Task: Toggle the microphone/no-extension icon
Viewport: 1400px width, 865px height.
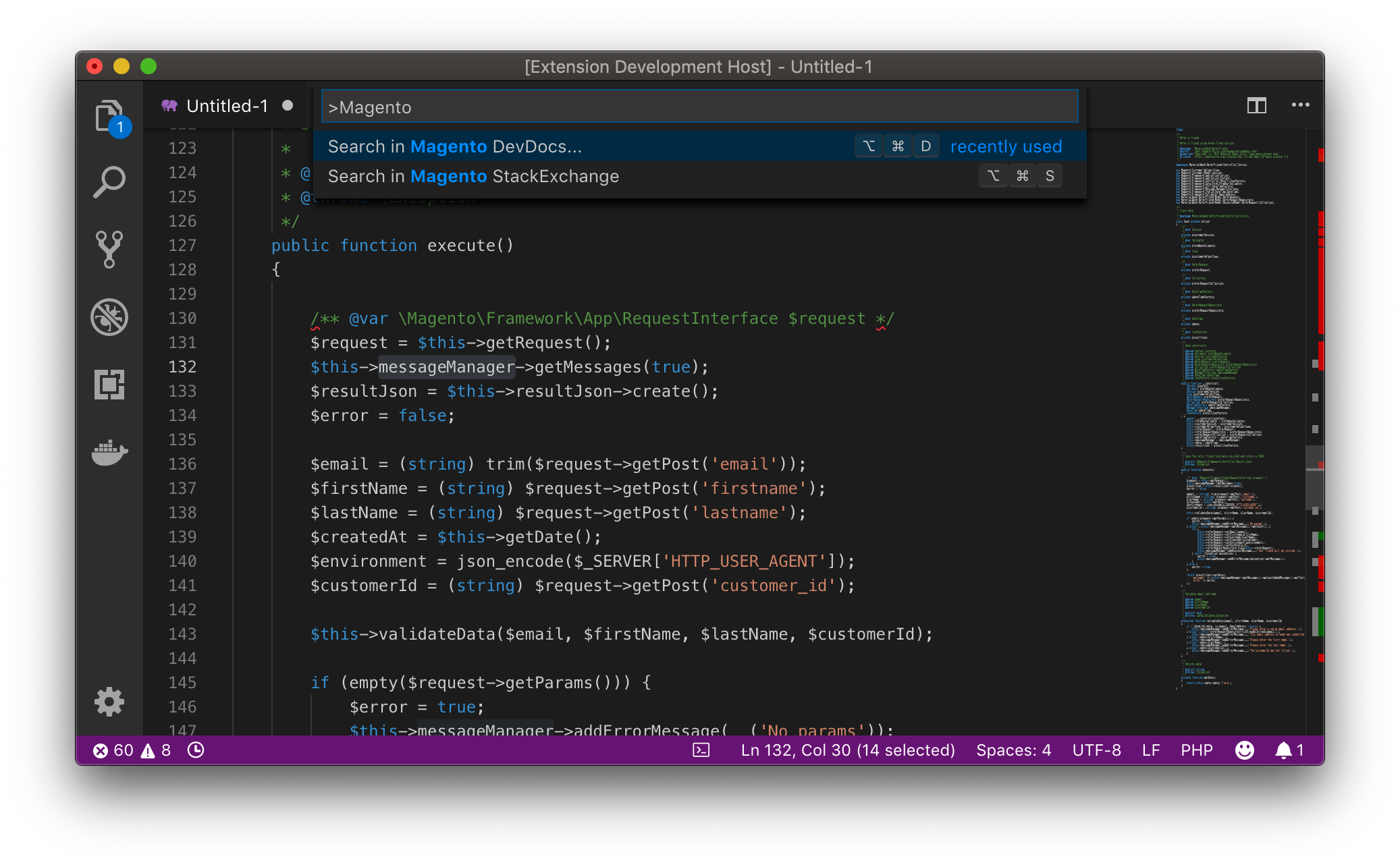Action: click(x=111, y=316)
